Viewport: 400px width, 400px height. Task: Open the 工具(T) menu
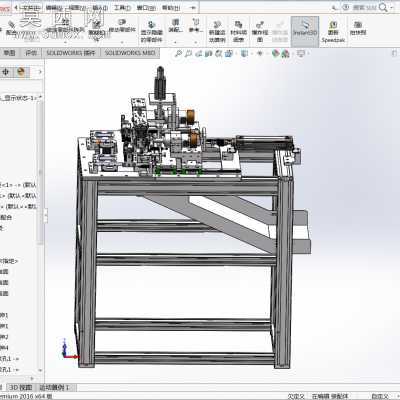[x=122, y=7]
